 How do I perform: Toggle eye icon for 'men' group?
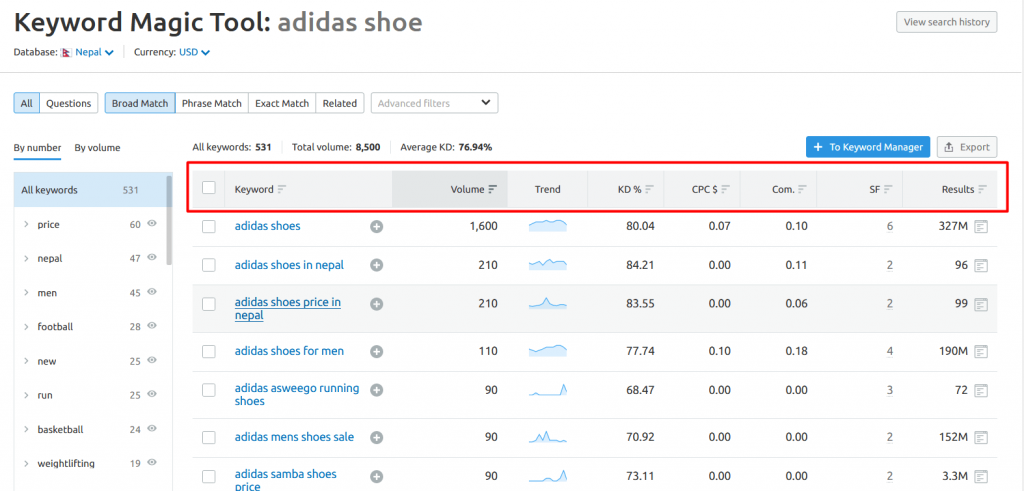(x=152, y=292)
